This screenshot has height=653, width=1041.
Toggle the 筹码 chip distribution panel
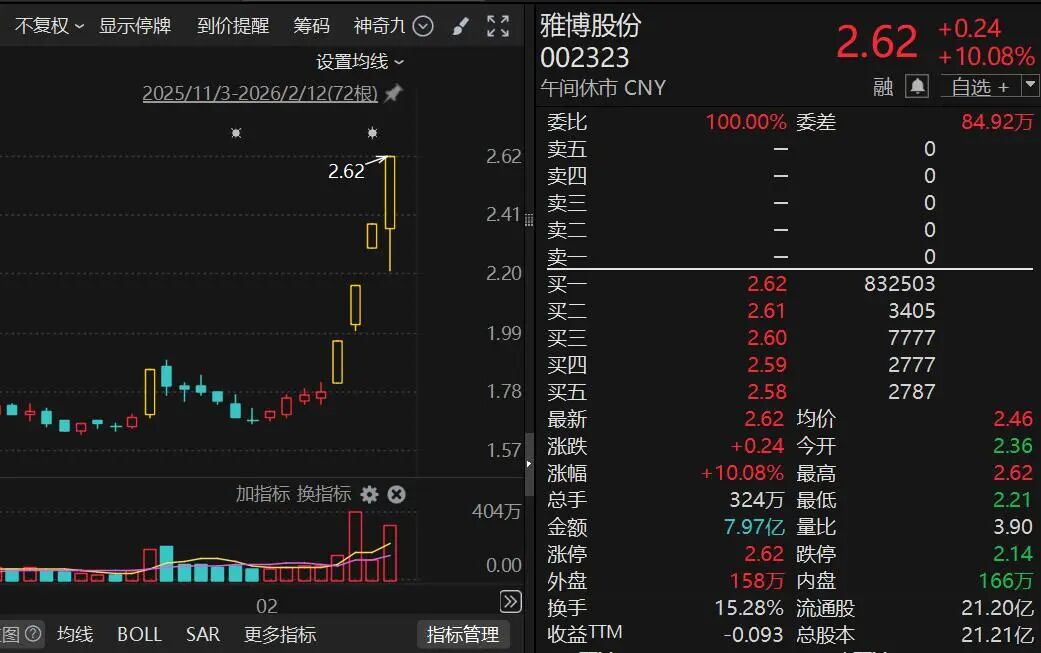click(311, 26)
